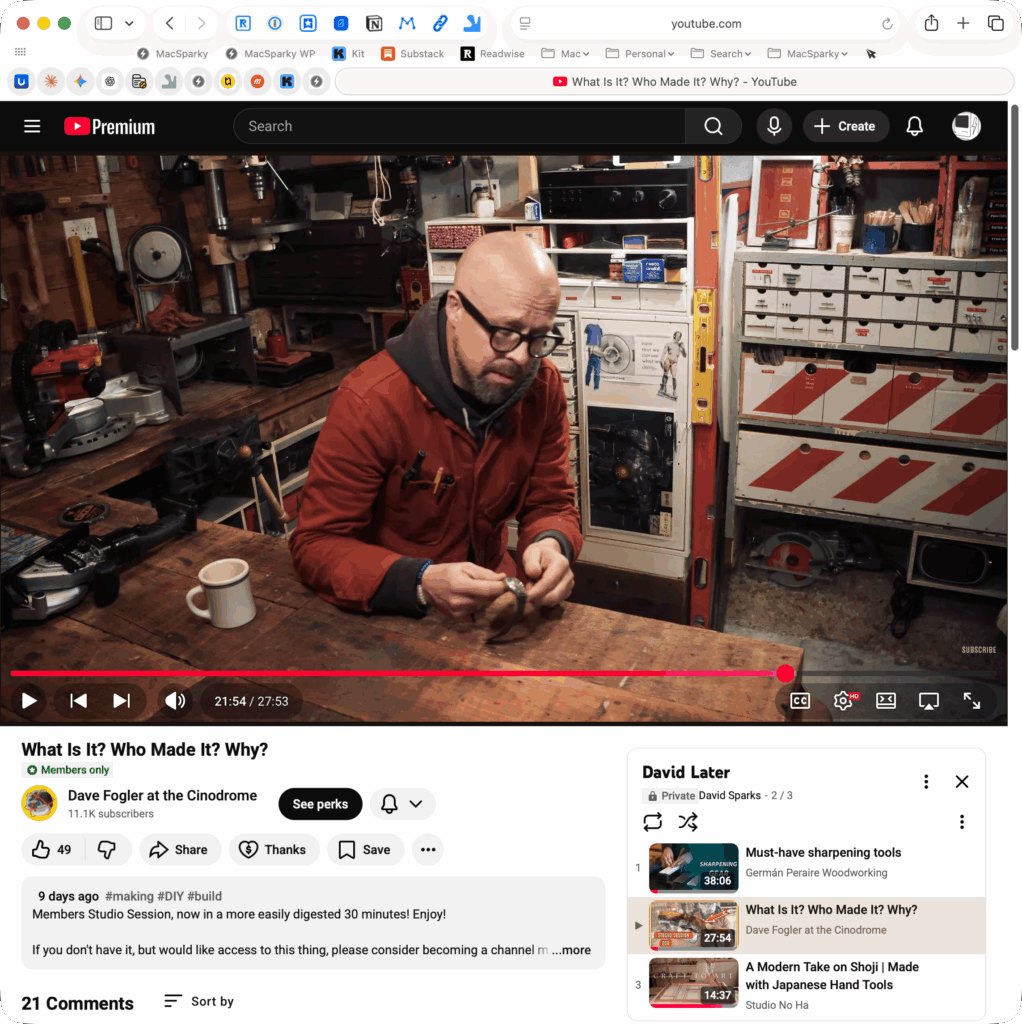Expand description with ...more
The width and height of the screenshot is (1022, 1024).
571,950
